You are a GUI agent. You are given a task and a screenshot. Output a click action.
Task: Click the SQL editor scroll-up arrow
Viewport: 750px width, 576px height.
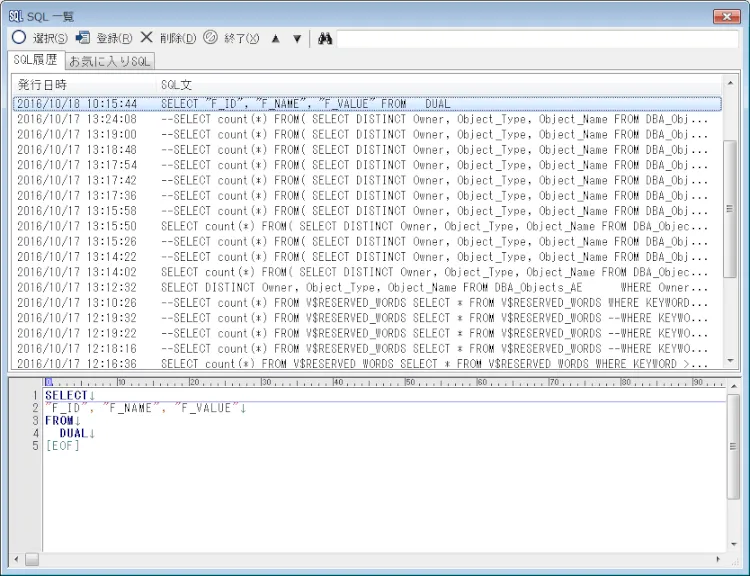click(x=733, y=385)
